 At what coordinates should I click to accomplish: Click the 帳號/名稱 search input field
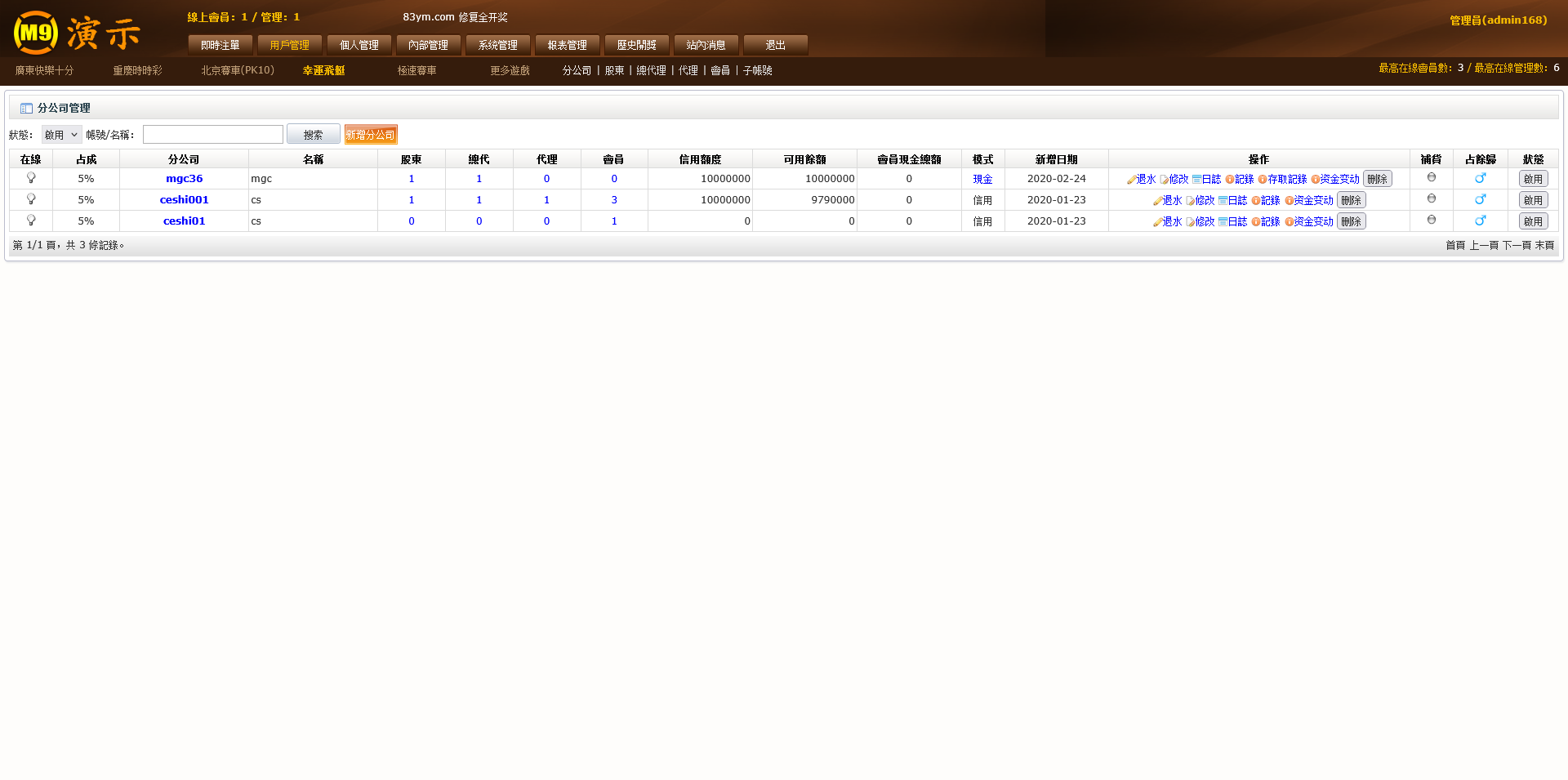[212, 135]
